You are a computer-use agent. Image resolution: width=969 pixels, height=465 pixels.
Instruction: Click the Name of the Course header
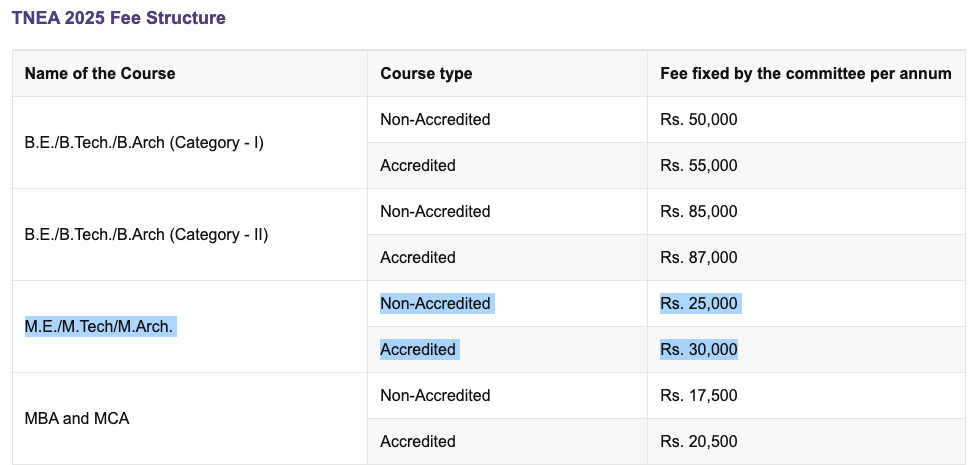[100, 73]
